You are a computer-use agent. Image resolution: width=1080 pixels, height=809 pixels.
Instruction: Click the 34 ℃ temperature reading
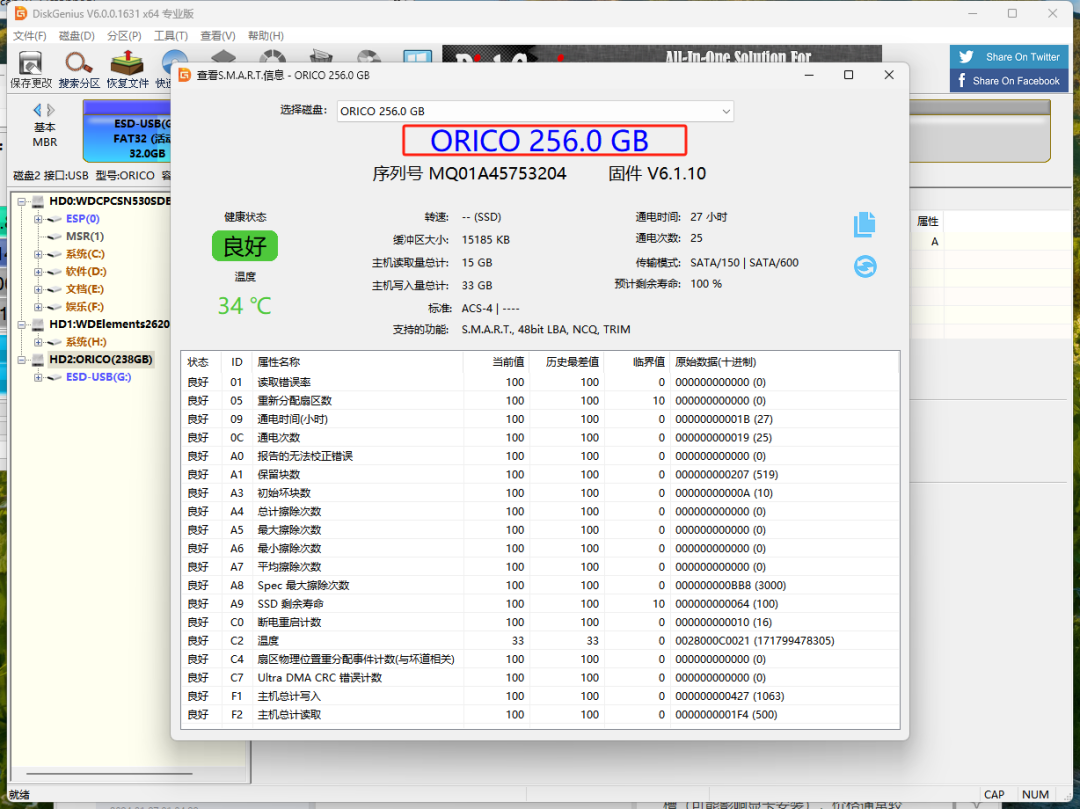(245, 306)
